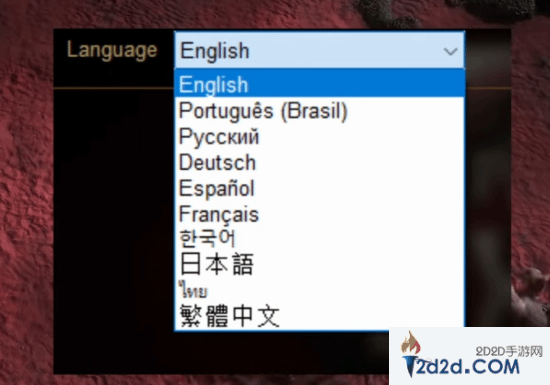
Task: Select English in the language list
Action: click(x=320, y=84)
